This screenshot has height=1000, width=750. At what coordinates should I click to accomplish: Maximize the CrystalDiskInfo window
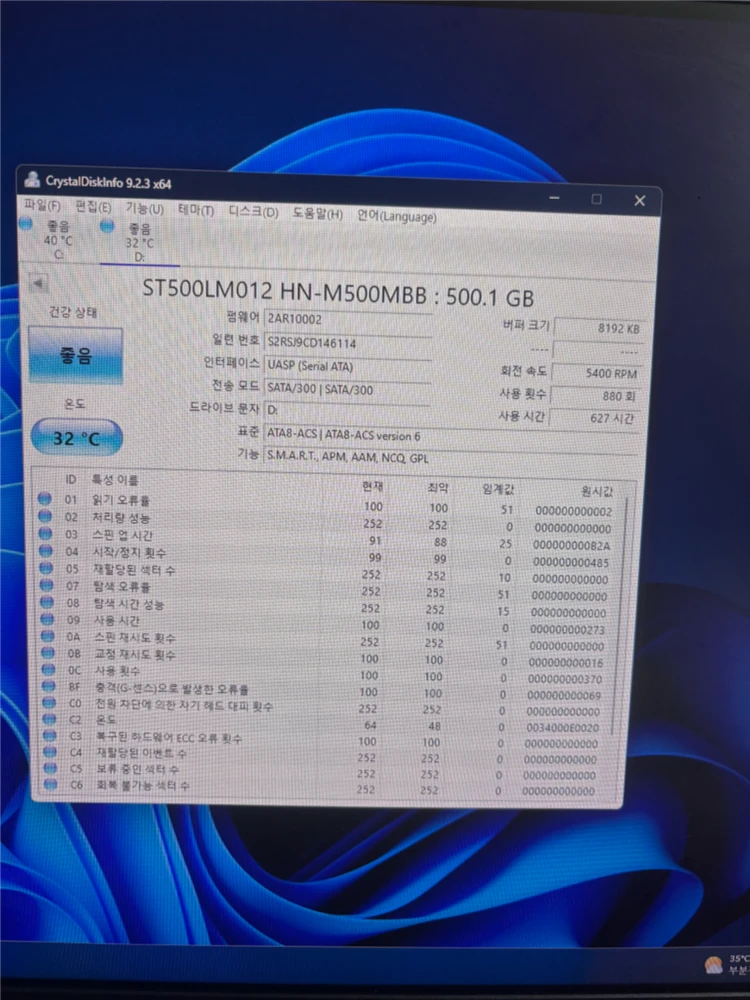click(x=596, y=199)
